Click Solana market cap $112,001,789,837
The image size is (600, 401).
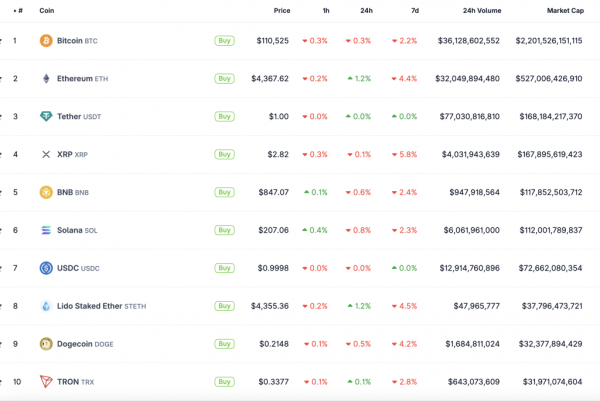point(551,230)
